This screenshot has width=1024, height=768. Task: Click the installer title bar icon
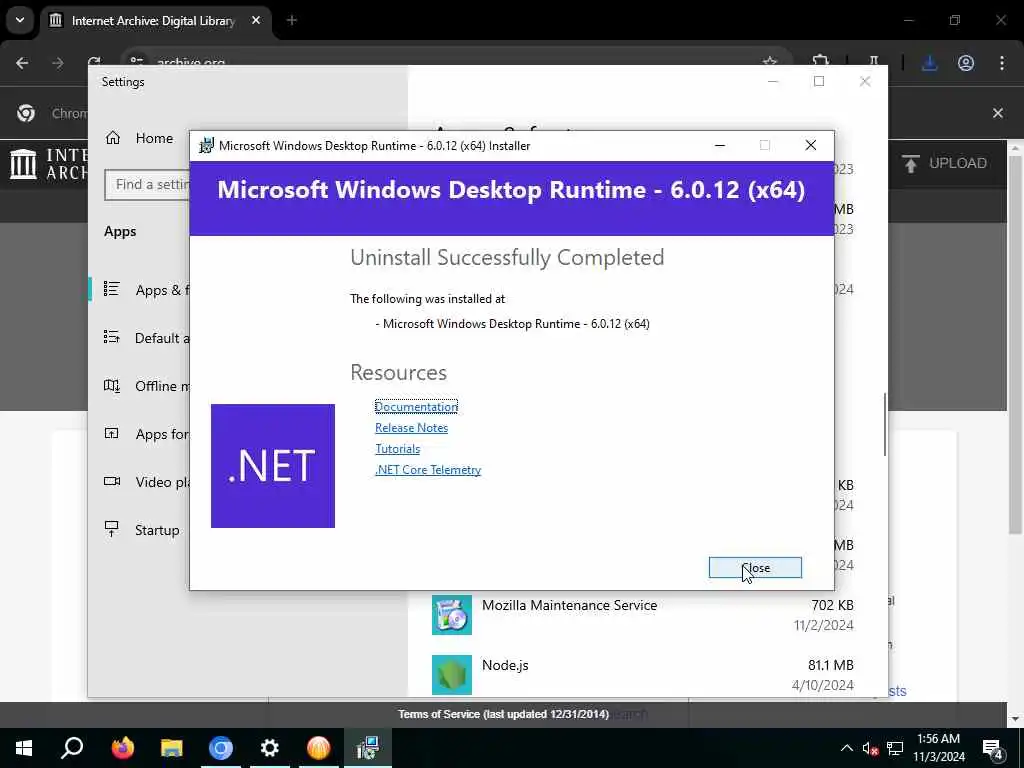click(206, 146)
